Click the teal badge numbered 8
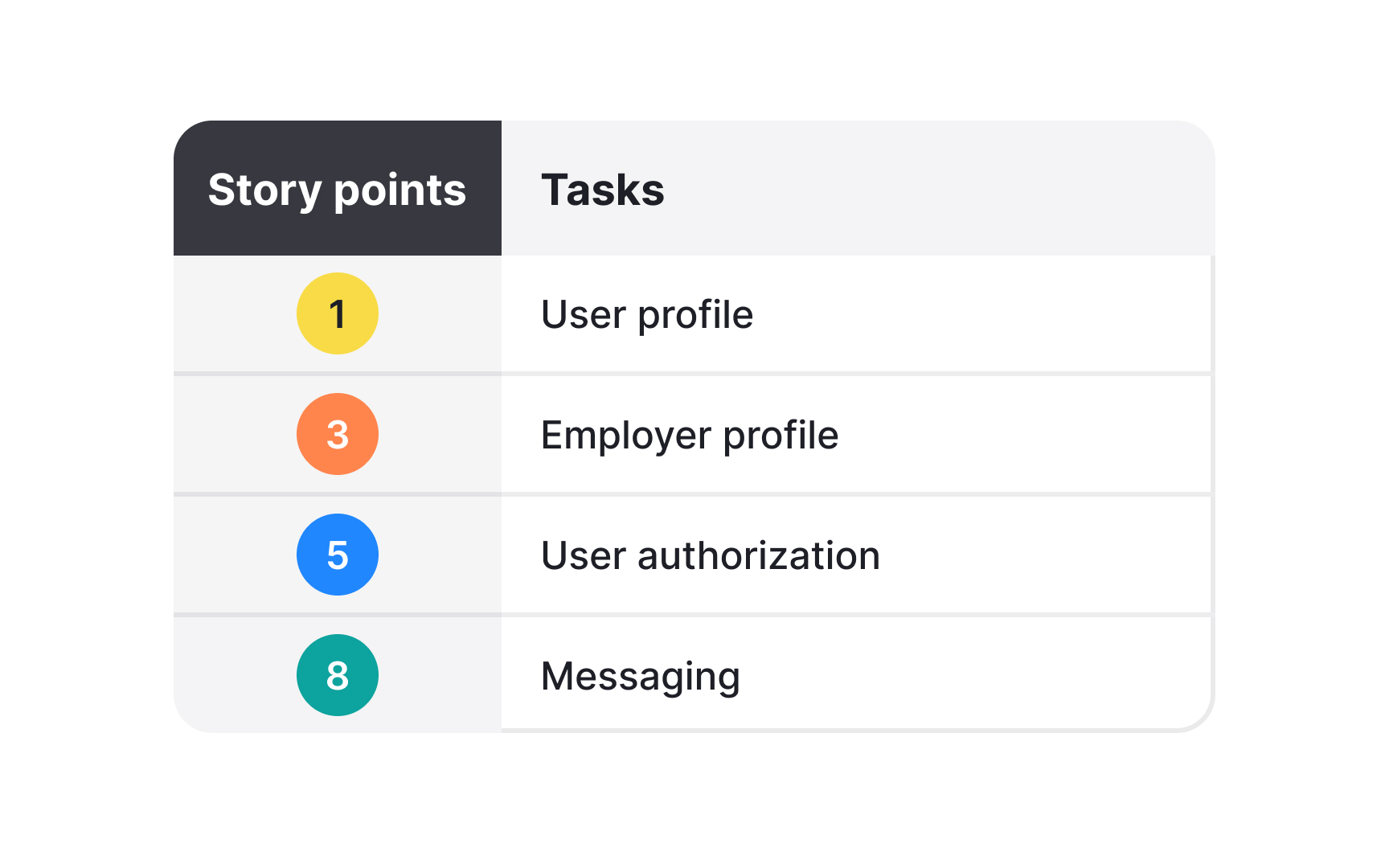Image resolution: width=1389 pixels, height=868 pixels. pyautogui.click(x=338, y=675)
